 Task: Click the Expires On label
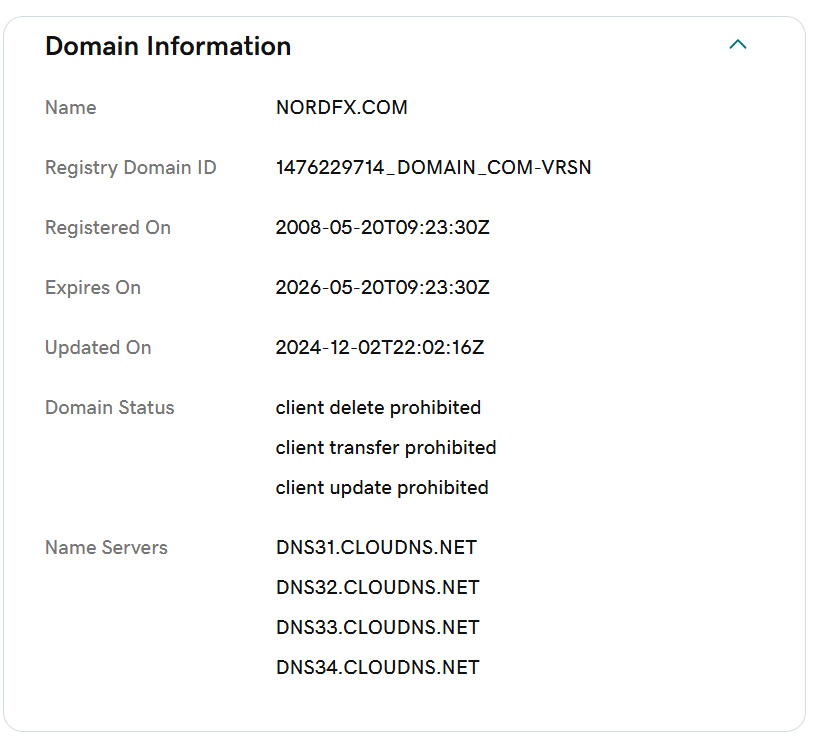(93, 288)
